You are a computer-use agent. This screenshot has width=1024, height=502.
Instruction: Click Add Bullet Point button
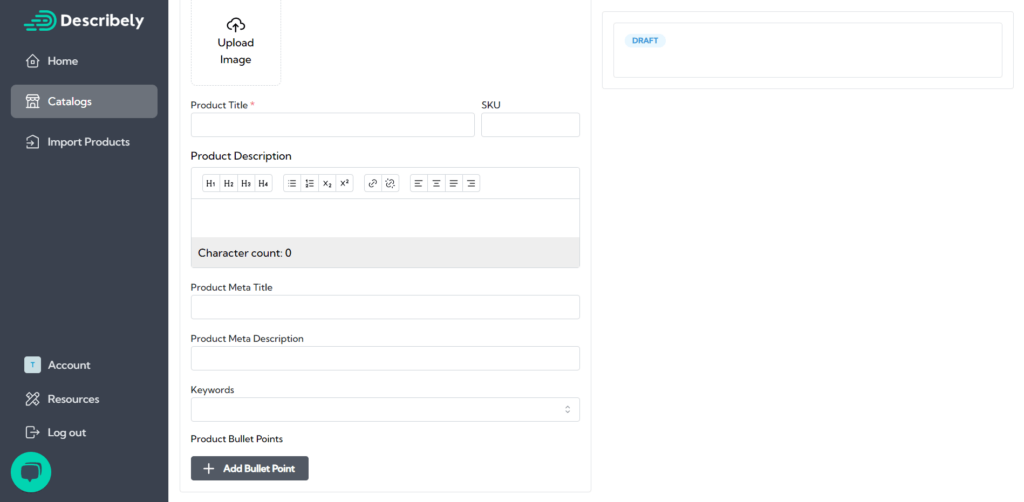pyautogui.click(x=249, y=469)
